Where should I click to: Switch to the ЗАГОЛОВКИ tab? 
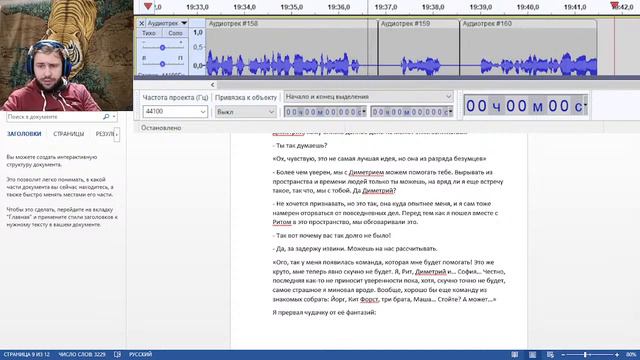[24, 134]
